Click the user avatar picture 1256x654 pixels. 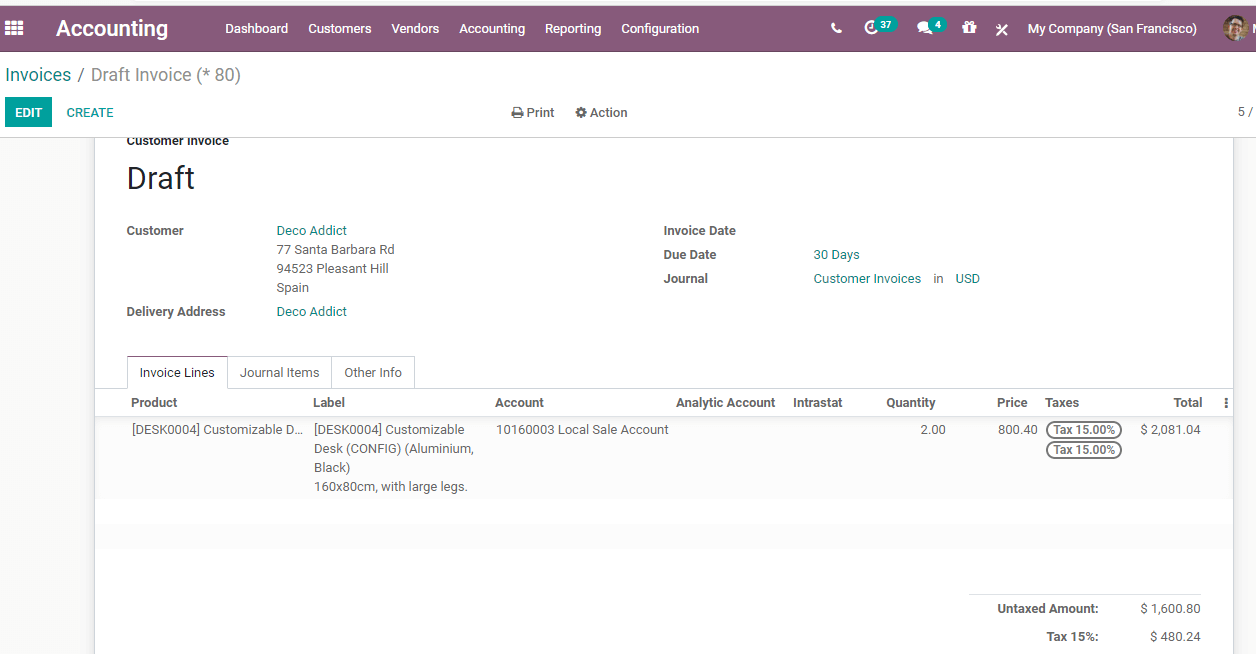coord(1235,28)
